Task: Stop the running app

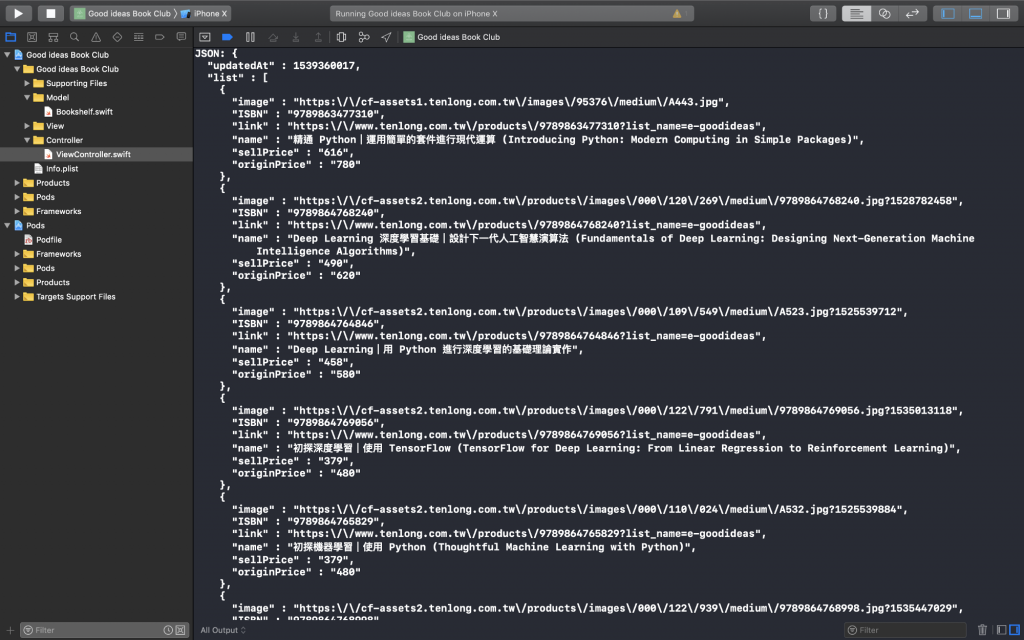Action: 51,13
